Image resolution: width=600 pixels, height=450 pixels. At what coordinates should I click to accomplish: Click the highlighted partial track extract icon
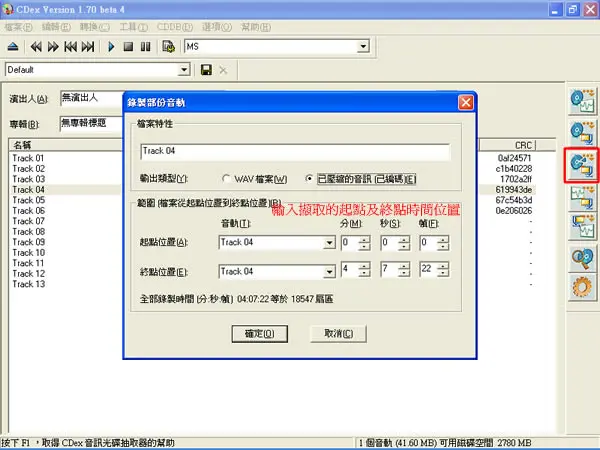pos(582,165)
